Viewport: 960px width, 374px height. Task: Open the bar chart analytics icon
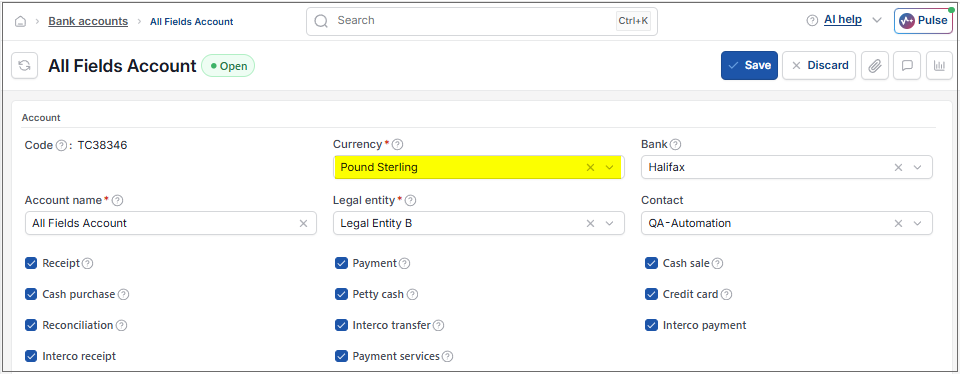coord(939,65)
